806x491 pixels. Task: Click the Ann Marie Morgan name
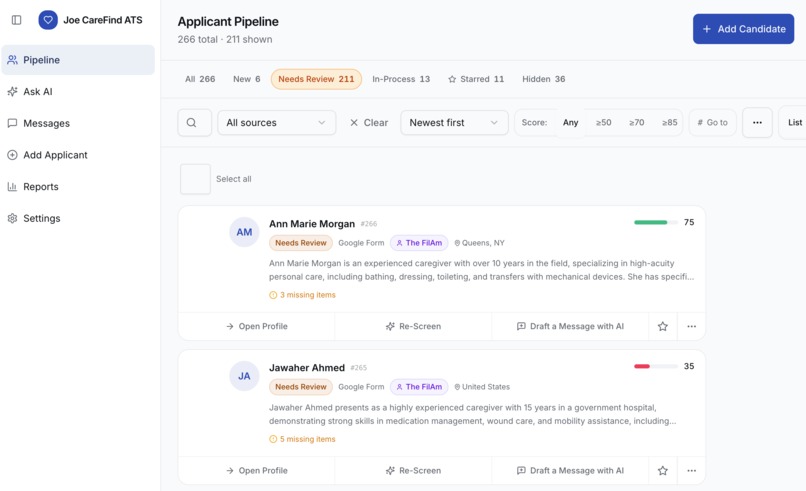(312, 224)
